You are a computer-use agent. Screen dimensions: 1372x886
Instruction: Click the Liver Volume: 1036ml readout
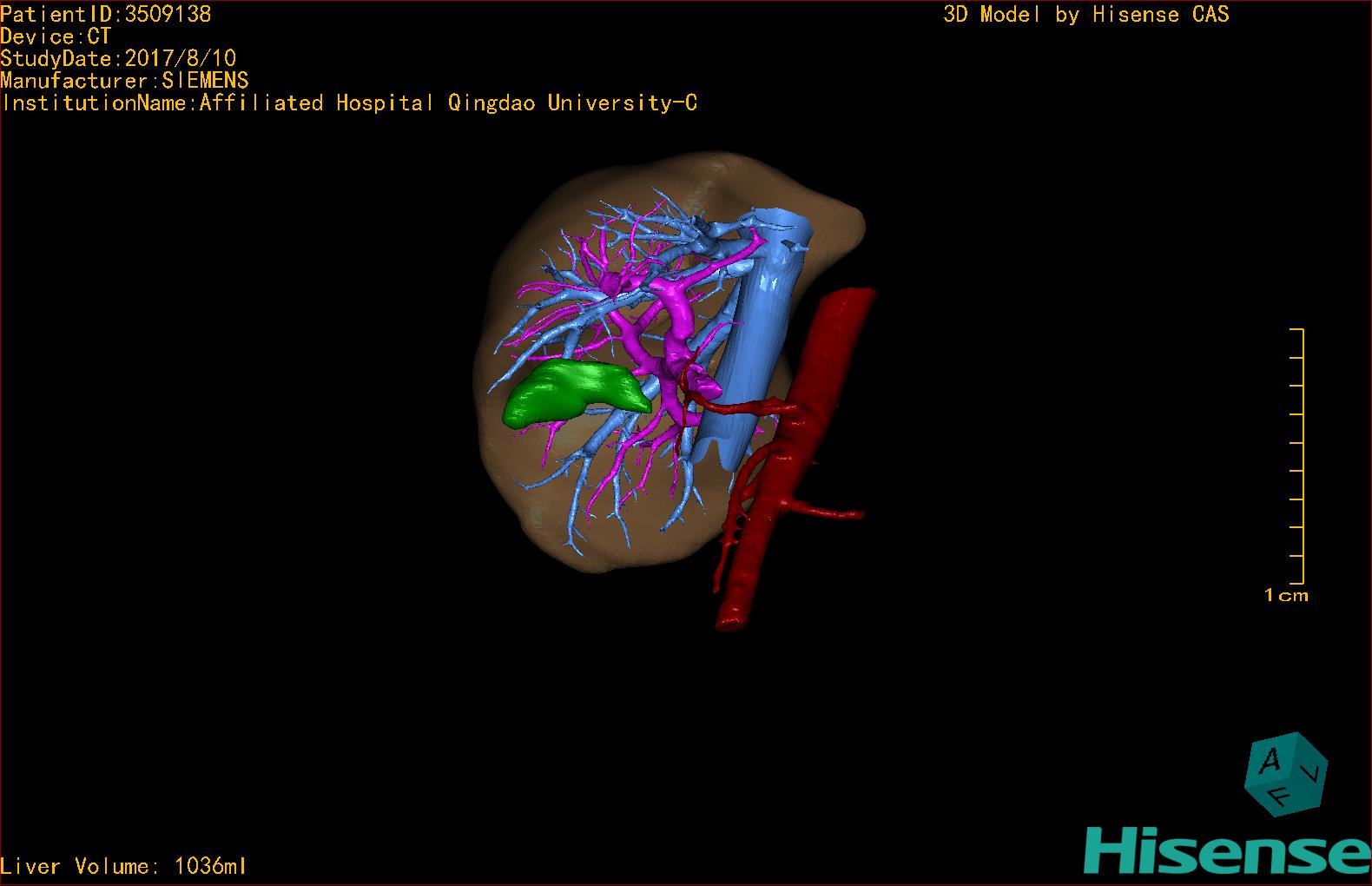(123, 866)
